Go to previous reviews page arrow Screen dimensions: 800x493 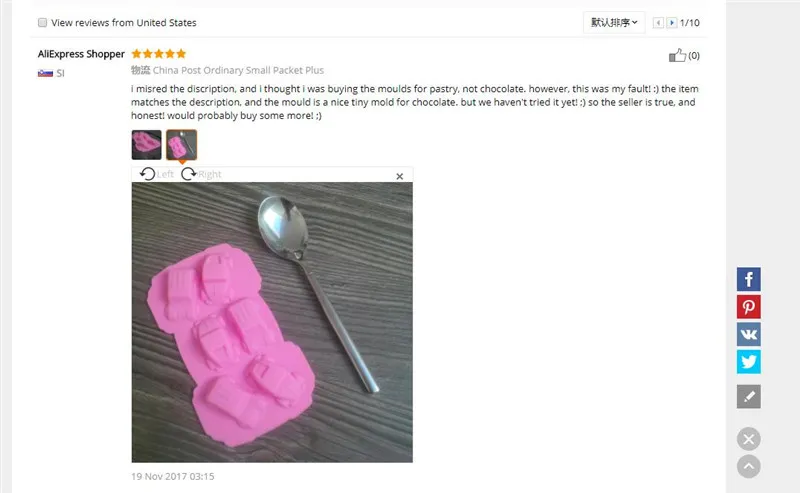point(658,22)
